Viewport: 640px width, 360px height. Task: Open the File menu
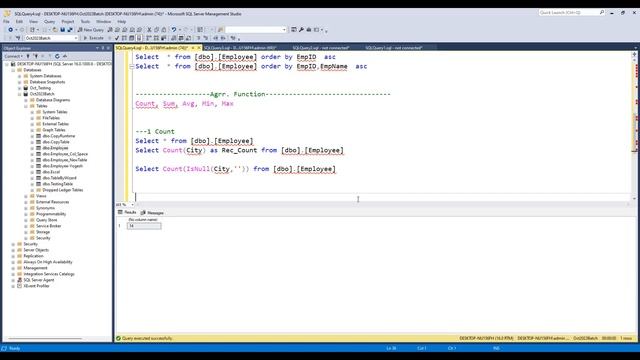pyautogui.click(x=6, y=21)
